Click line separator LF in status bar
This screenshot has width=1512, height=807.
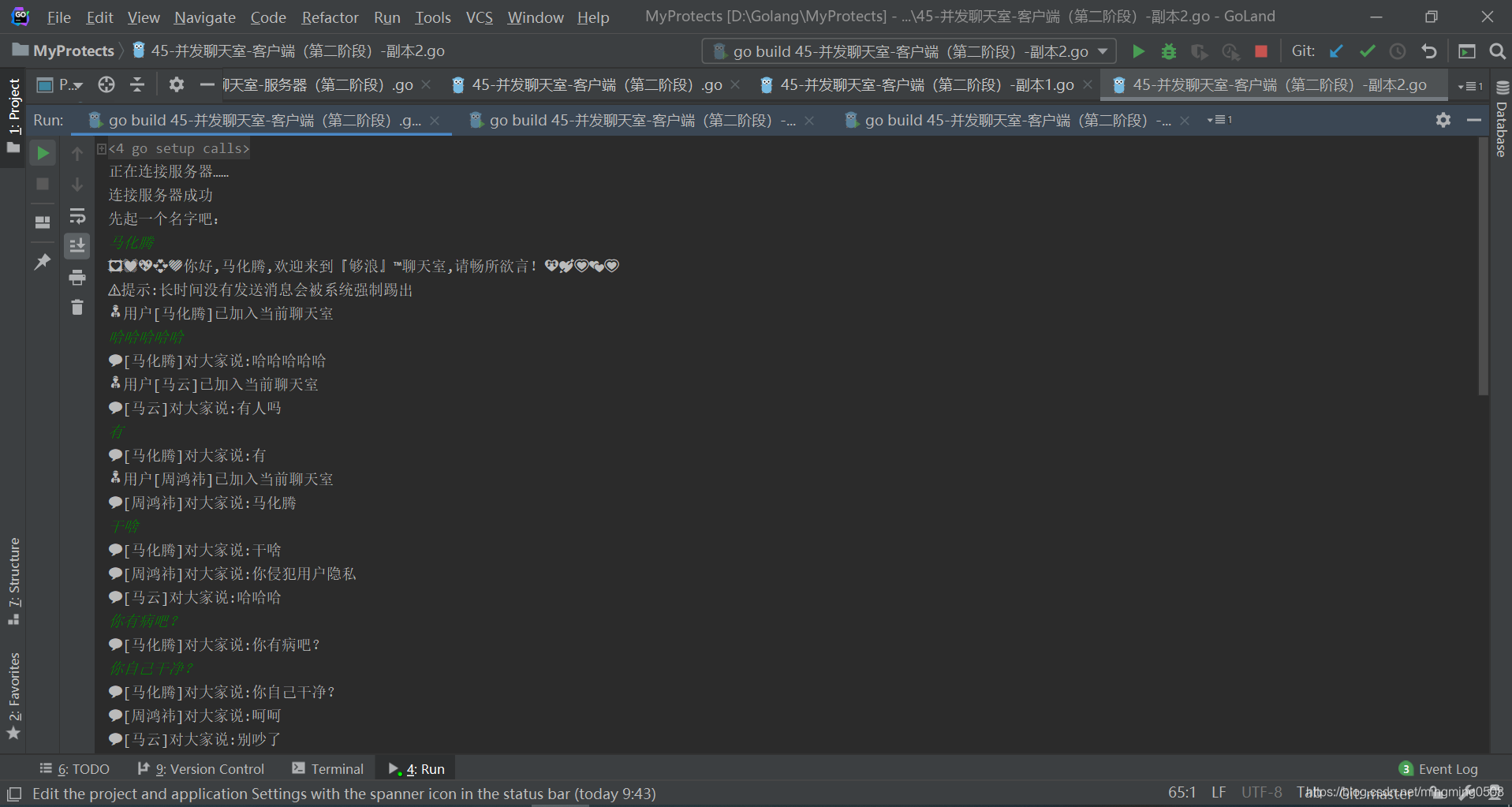[1219, 792]
